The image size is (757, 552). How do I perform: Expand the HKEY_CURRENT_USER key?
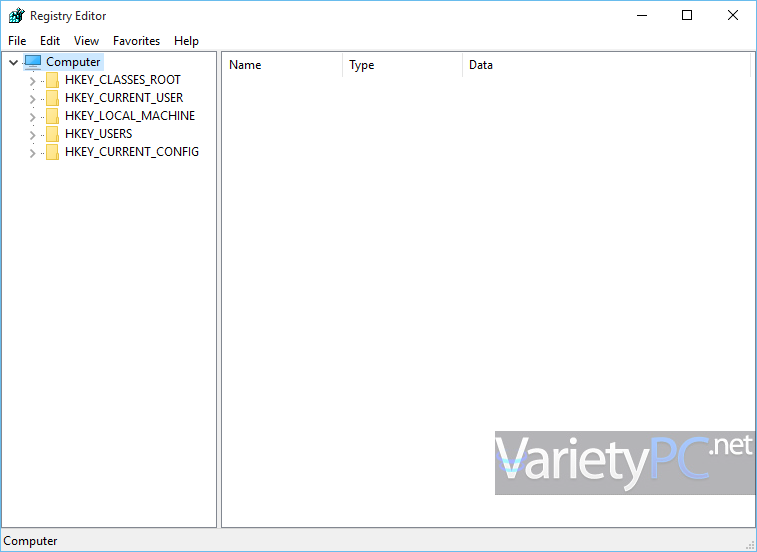coord(32,99)
